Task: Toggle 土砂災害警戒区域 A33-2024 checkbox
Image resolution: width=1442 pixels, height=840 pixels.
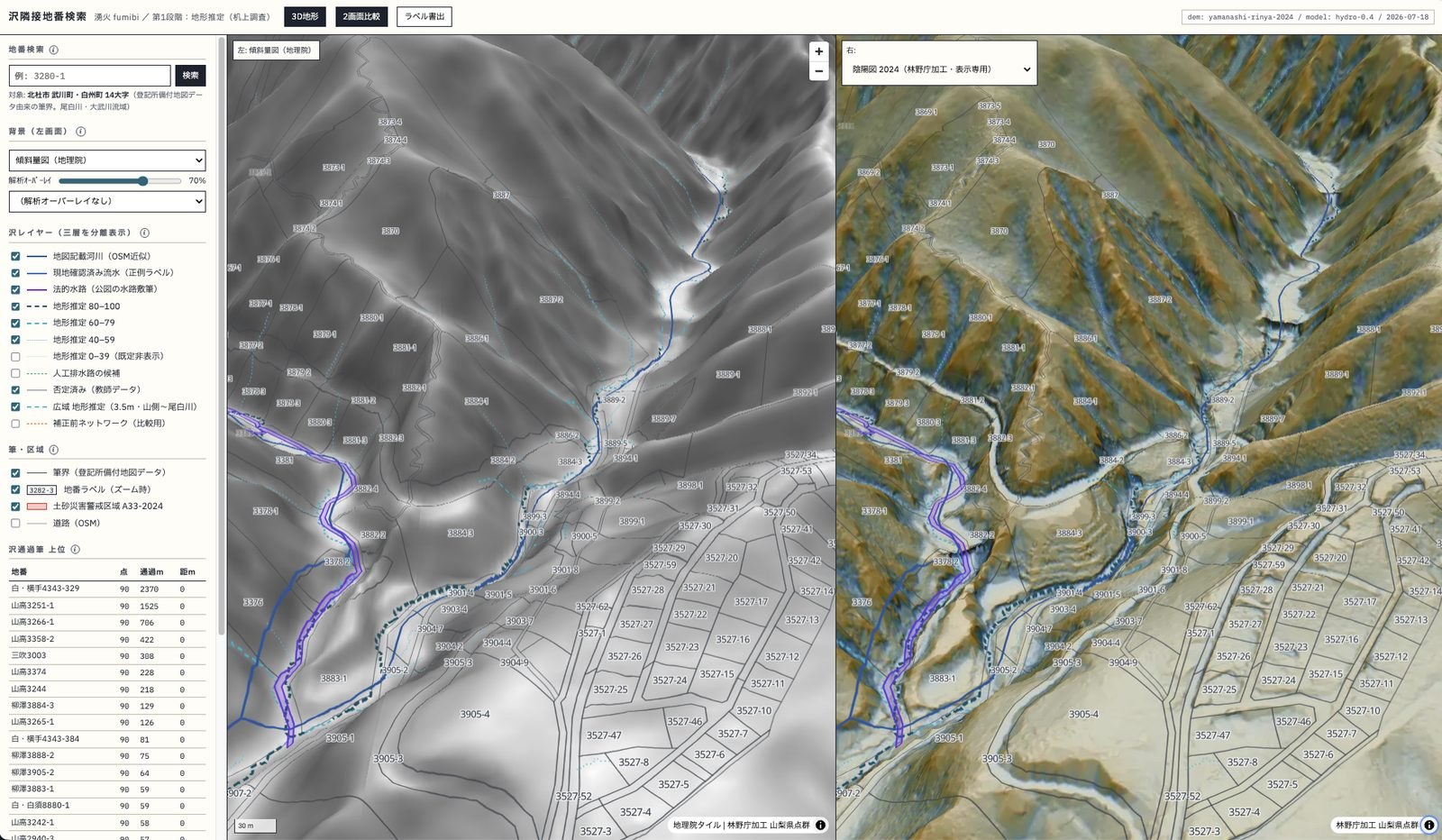Action: (x=15, y=507)
